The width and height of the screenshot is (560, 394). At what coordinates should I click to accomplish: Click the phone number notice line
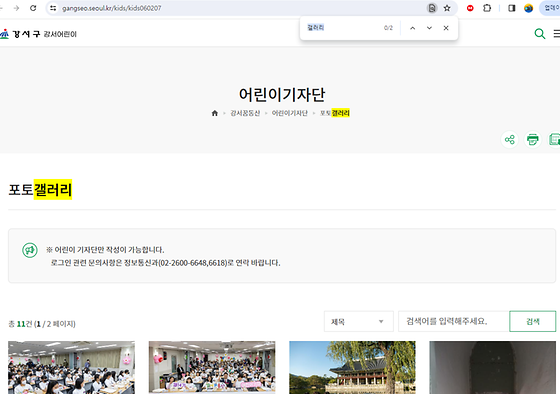[x=165, y=263]
